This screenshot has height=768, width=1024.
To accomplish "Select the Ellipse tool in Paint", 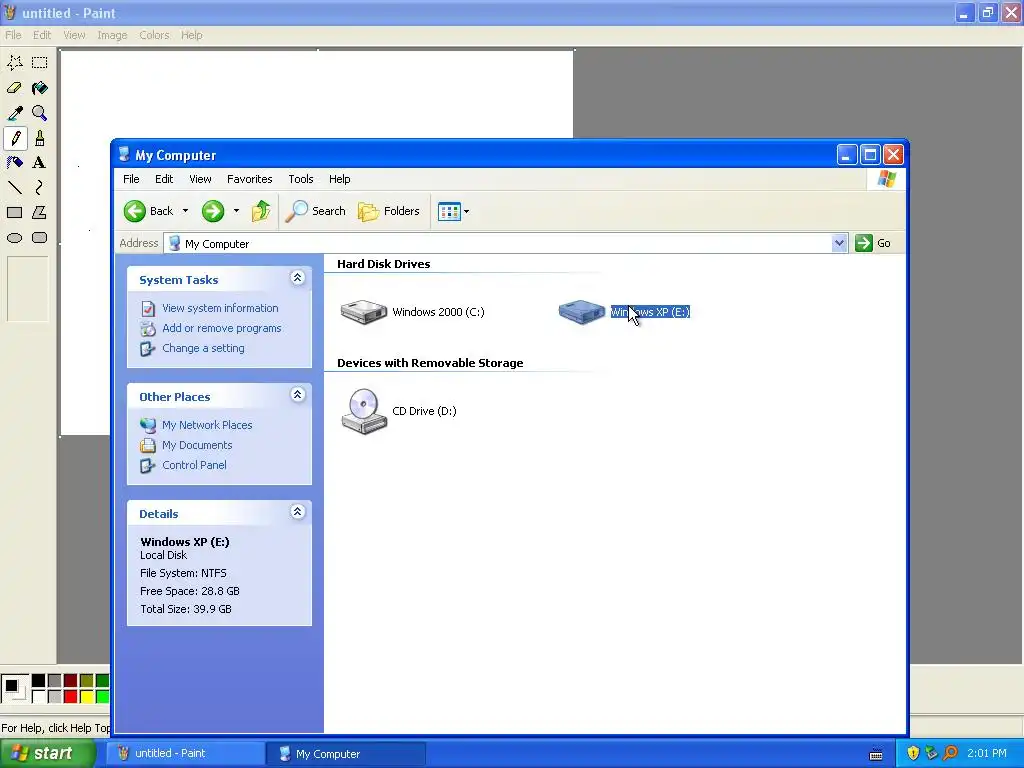I will (14, 238).
